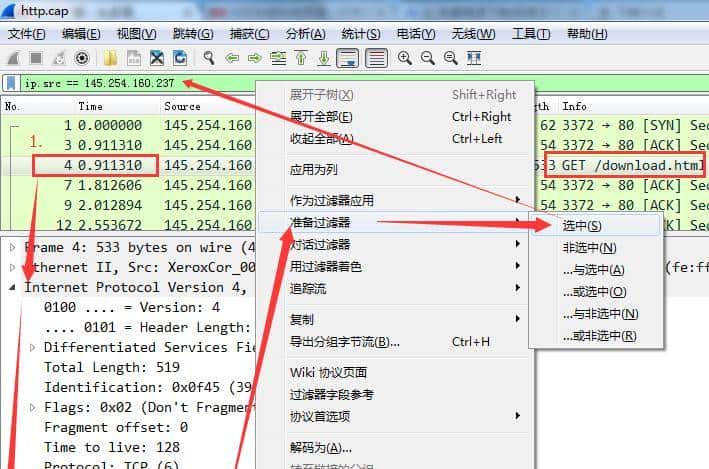Collapse Internet Protocol Version 4 node
This screenshot has height=469, width=709.
(13, 287)
